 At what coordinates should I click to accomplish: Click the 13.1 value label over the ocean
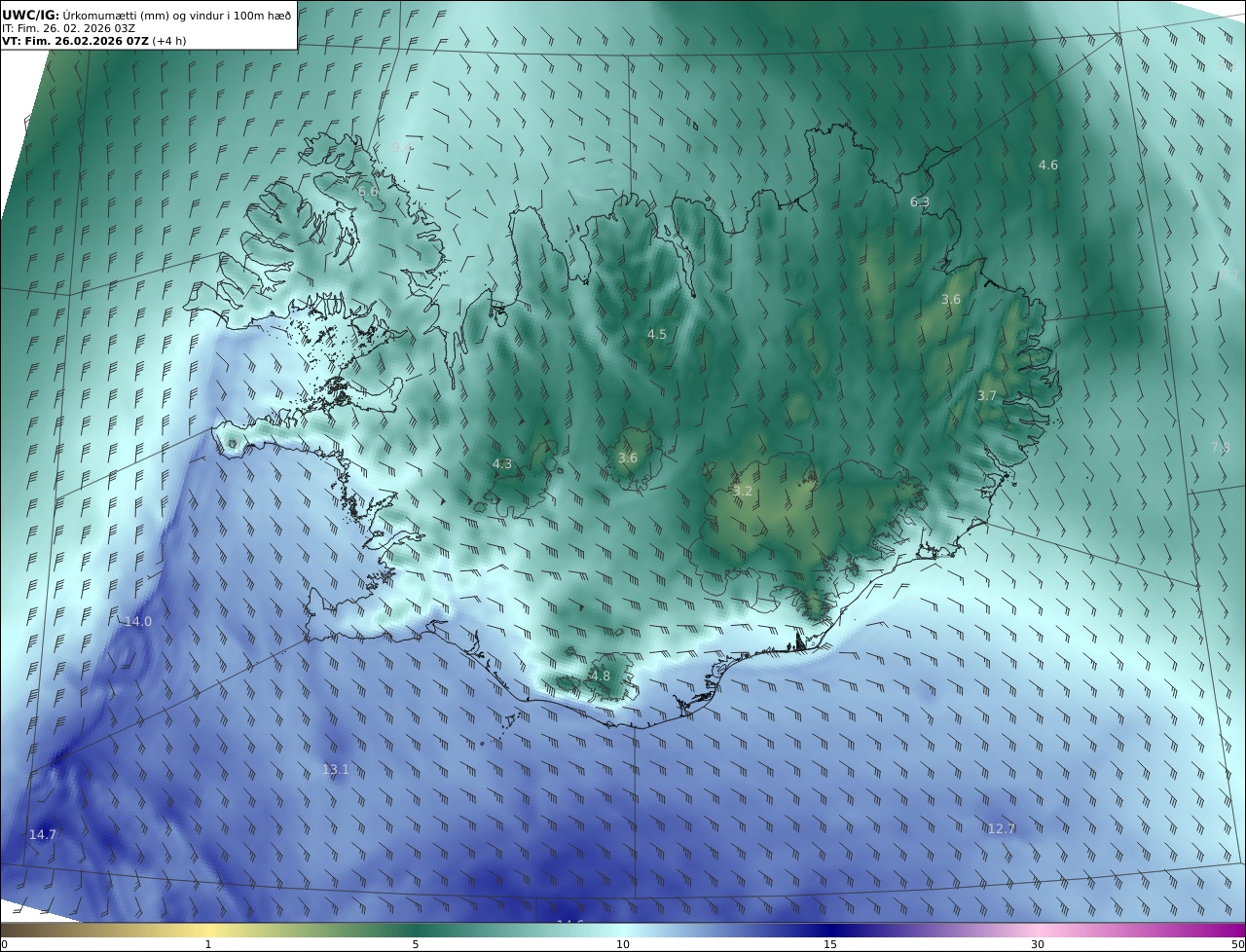point(335,770)
